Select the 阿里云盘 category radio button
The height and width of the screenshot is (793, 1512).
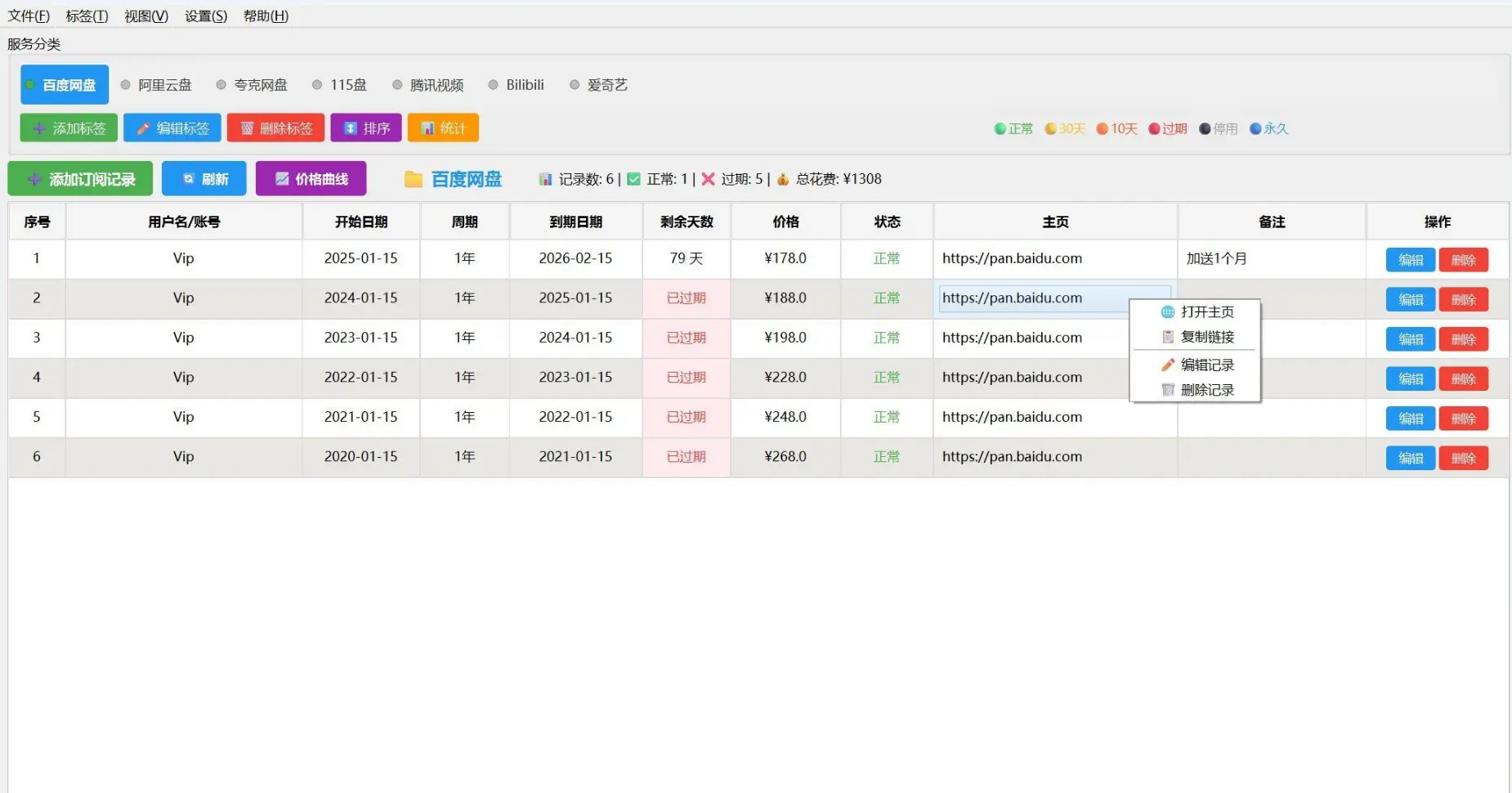[x=126, y=85]
